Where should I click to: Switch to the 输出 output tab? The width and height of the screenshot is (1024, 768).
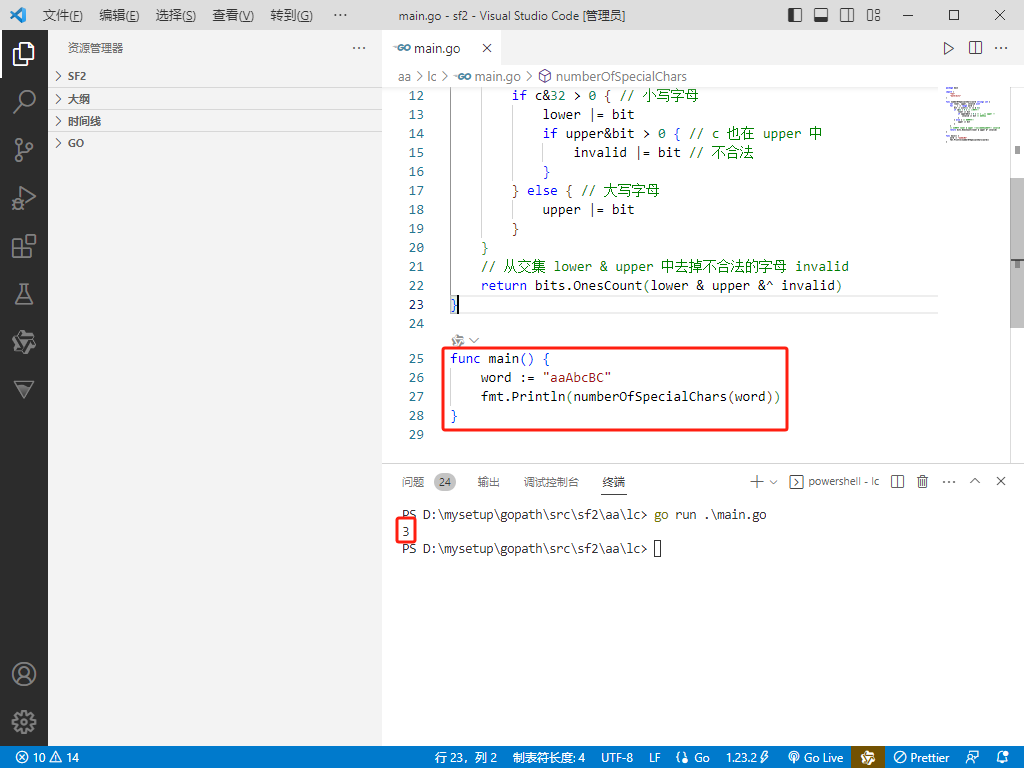click(x=488, y=482)
